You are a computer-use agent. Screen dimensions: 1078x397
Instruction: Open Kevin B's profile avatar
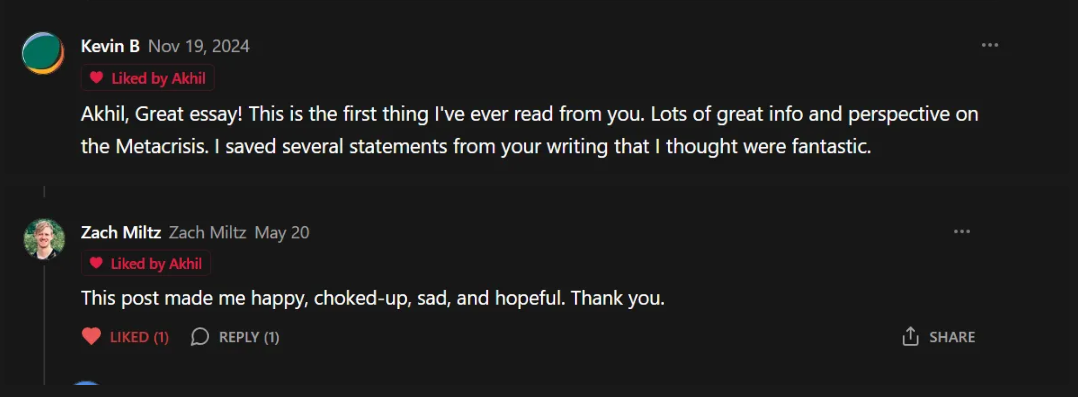[x=43, y=53]
